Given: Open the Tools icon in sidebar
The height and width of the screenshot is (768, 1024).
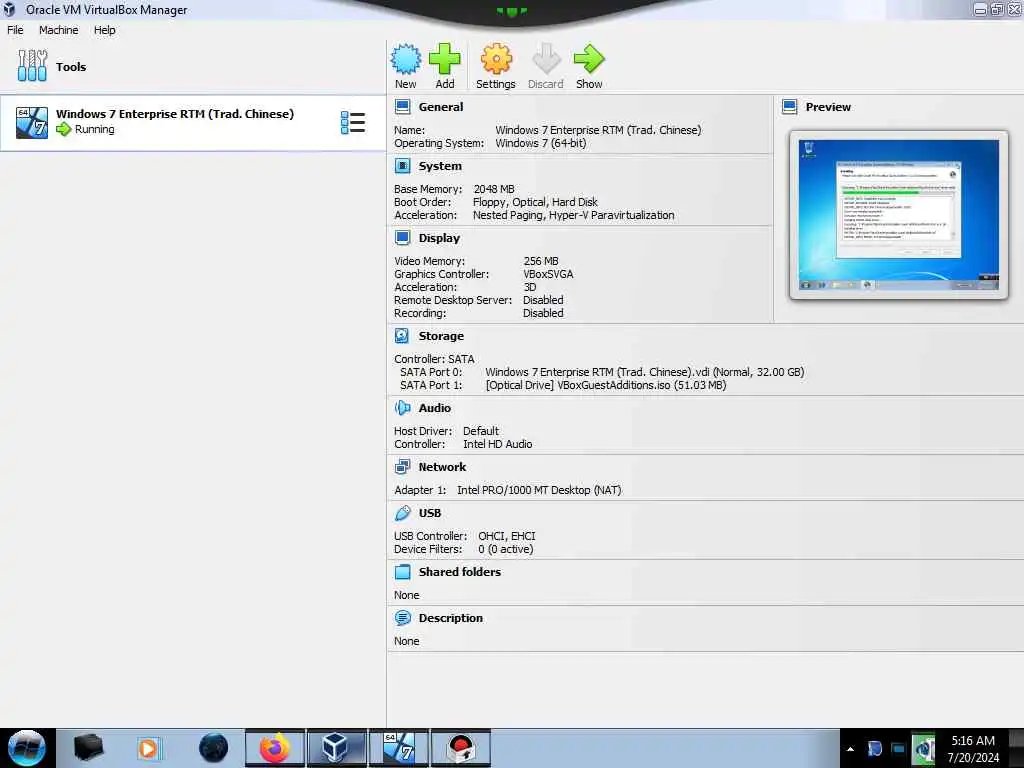Looking at the screenshot, I should click(x=32, y=66).
